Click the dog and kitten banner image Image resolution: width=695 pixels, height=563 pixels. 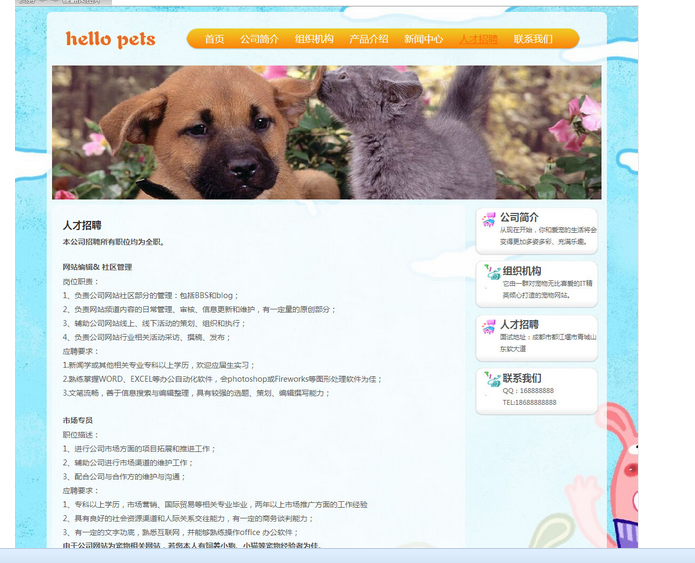(326, 132)
